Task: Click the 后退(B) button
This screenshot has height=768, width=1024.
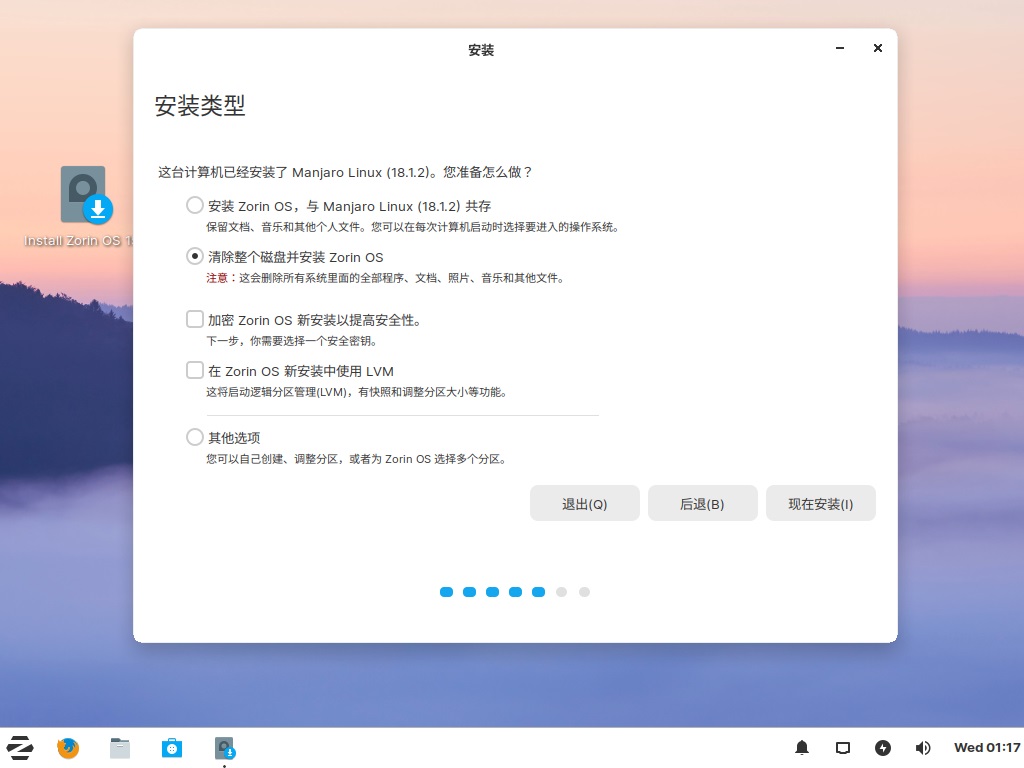Action: 702,503
